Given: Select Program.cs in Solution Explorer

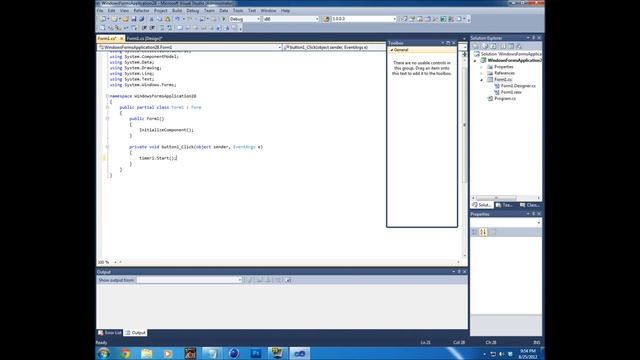Looking at the screenshot, I should point(505,99).
